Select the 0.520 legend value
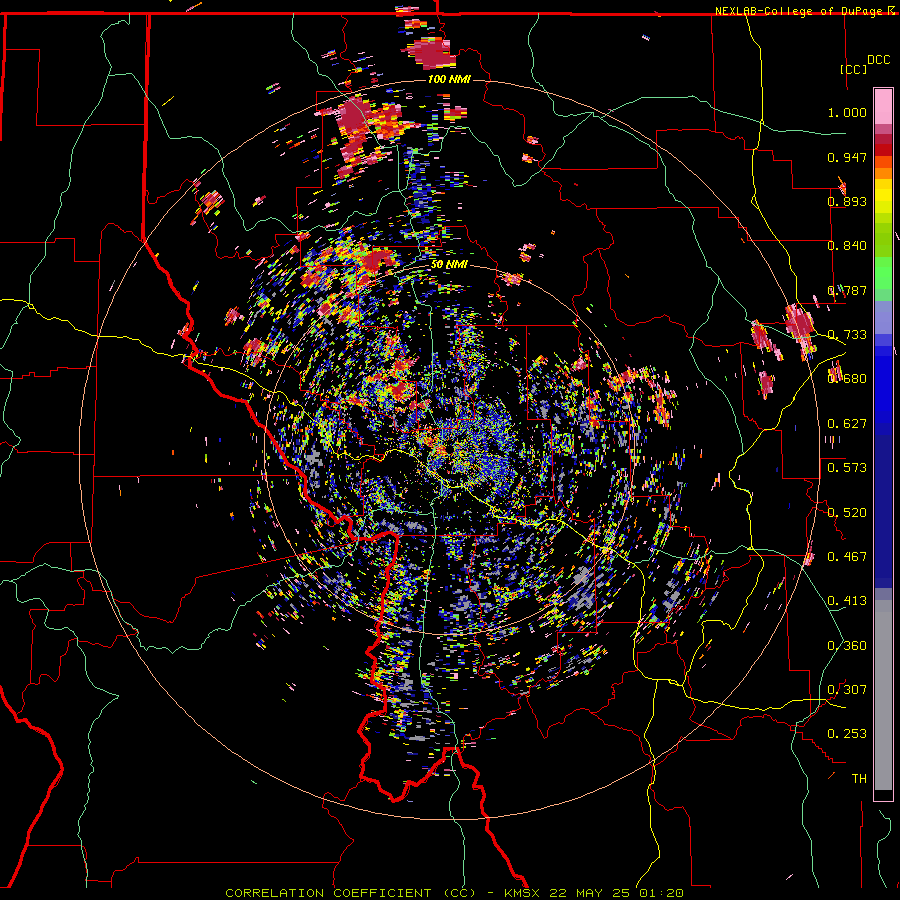The image size is (900, 900). pos(847,513)
